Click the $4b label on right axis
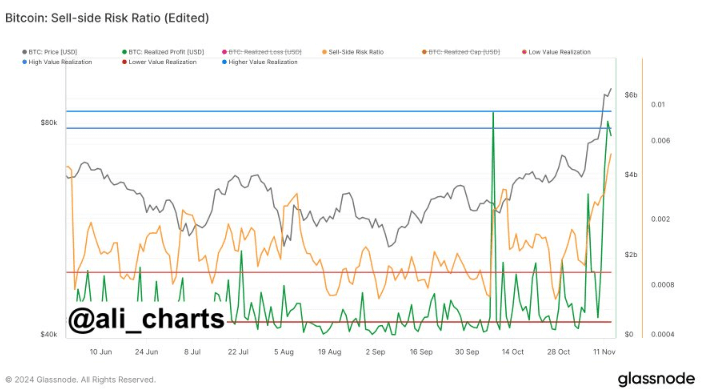 [631, 175]
